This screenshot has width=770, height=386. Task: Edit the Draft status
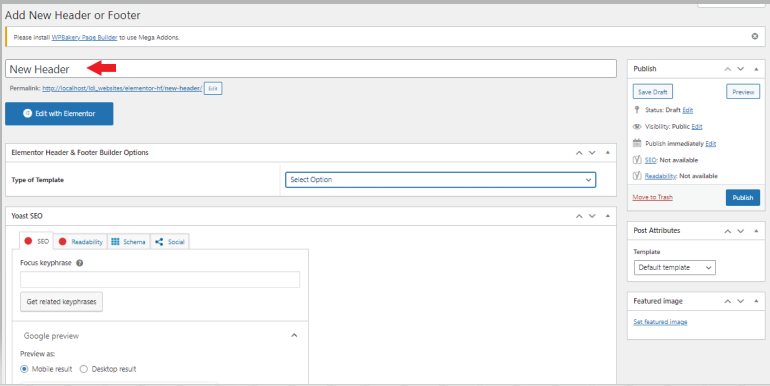tap(688, 110)
